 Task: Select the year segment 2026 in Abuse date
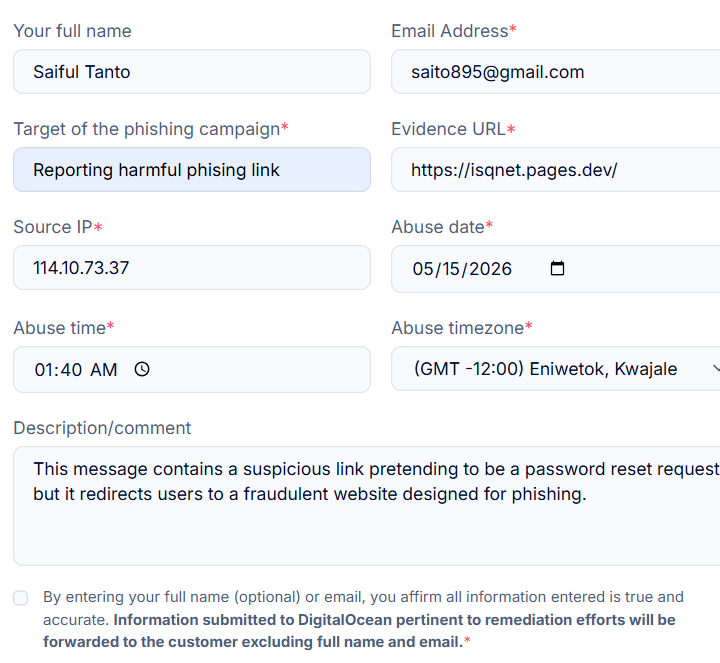[x=490, y=269]
